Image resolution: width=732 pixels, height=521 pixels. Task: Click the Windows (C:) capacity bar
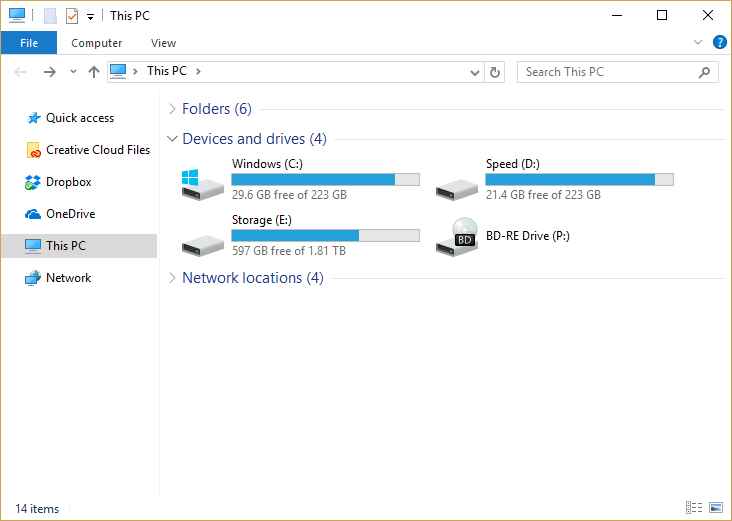tap(325, 180)
